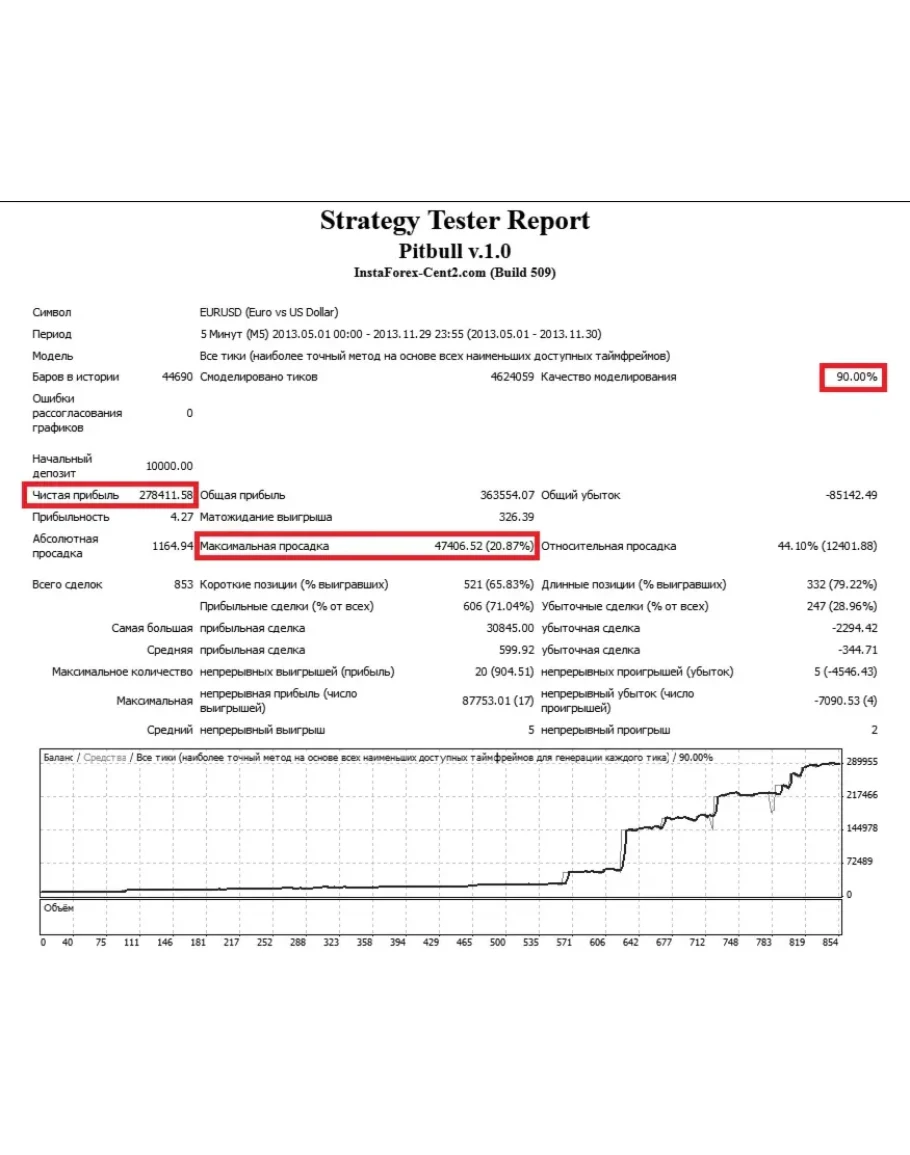
Task: Click the total trades count 853
Action: (x=182, y=584)
